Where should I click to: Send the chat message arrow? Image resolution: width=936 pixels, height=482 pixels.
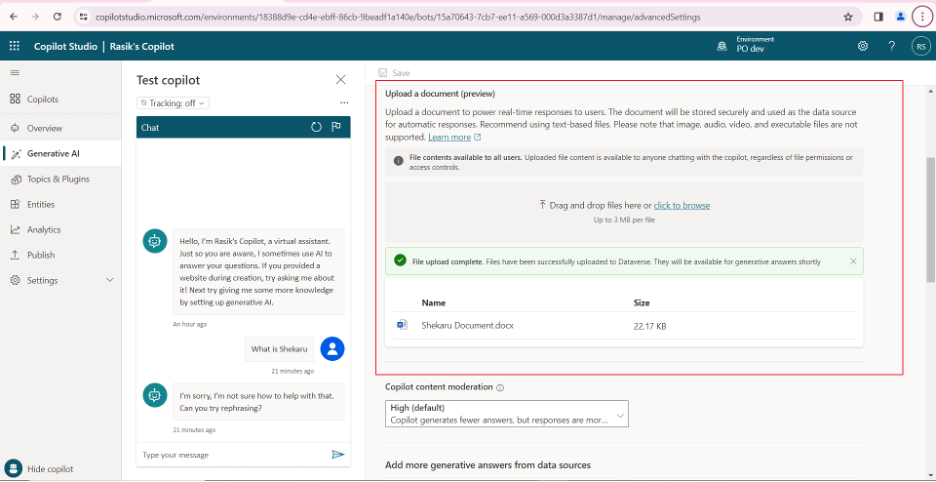coord(338,455)
